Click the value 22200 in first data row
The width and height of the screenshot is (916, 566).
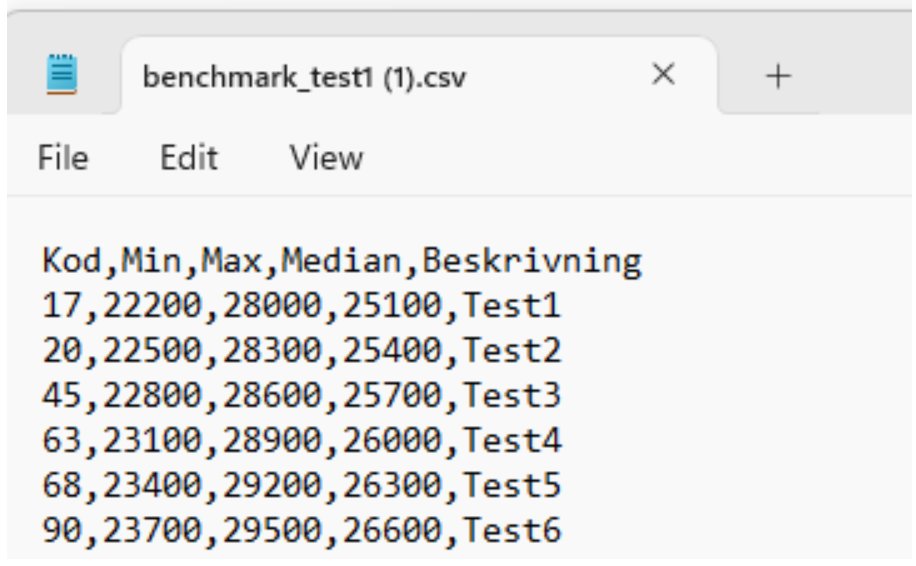[x=152, y=305]
